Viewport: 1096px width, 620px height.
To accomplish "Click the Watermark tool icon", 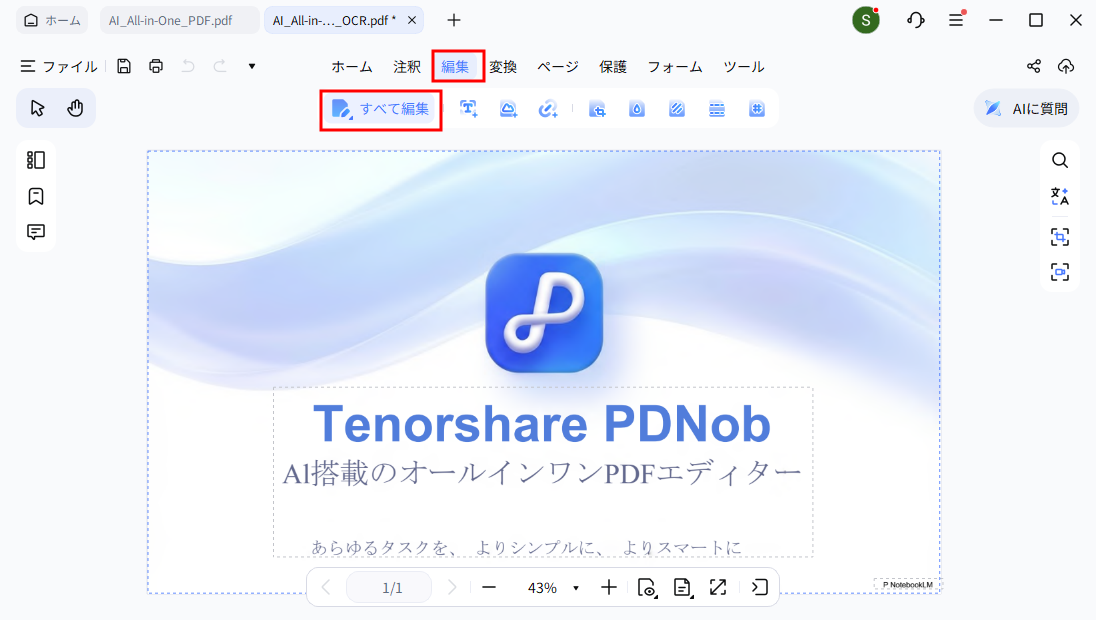I will click(x=637, y=109).
